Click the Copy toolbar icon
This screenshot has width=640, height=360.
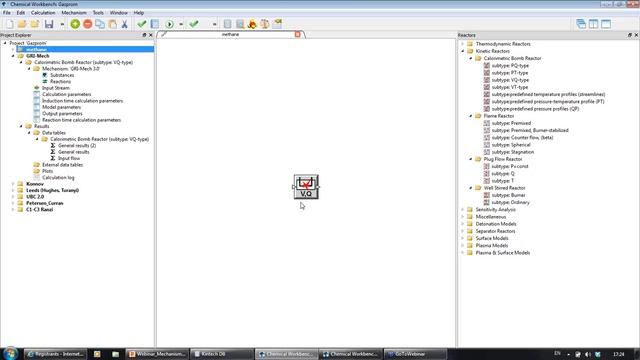pos(100,24)
